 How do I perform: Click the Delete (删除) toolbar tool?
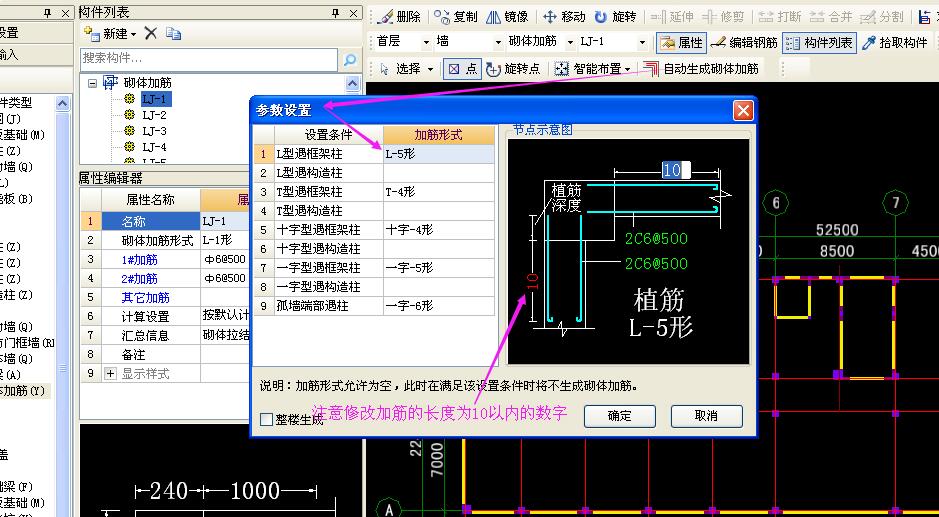pos(401,17)
